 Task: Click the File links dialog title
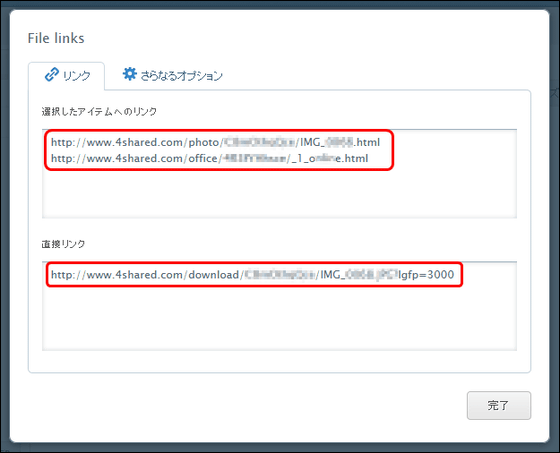tap(56, 38)
